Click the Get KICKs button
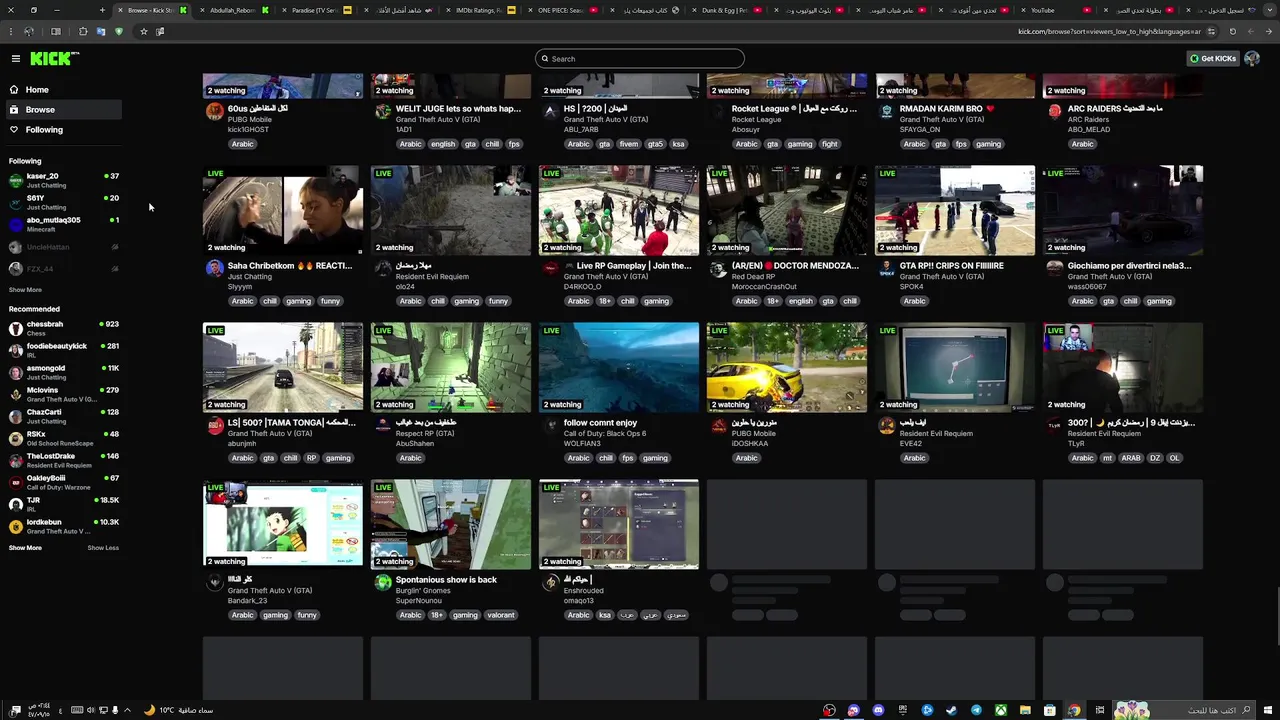Image resolution: width=1280 pixels, height=720 pixels. [1213, 59]
